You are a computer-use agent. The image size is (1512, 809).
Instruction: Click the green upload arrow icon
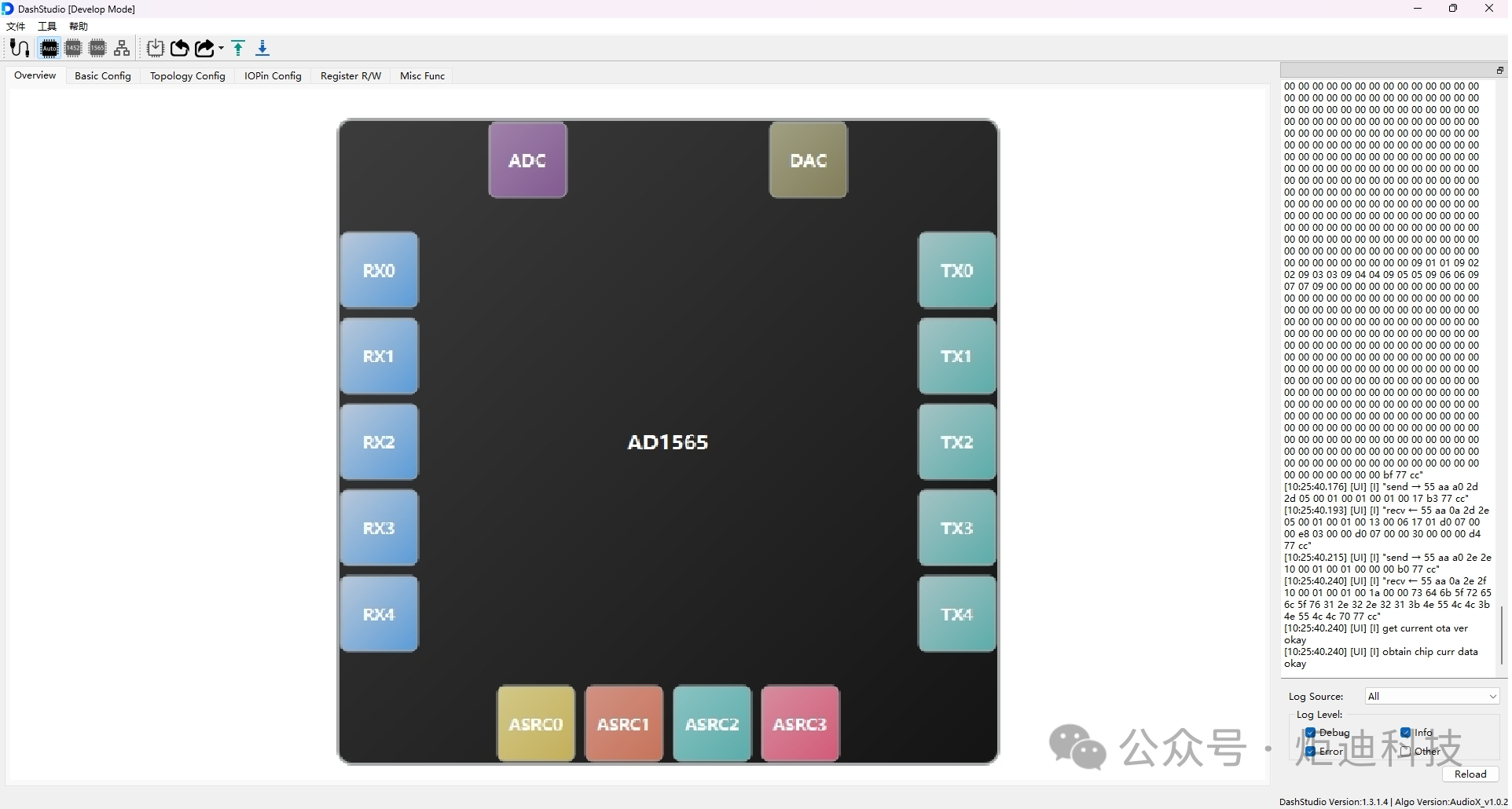pyautogui.click(x=239, y=49)
